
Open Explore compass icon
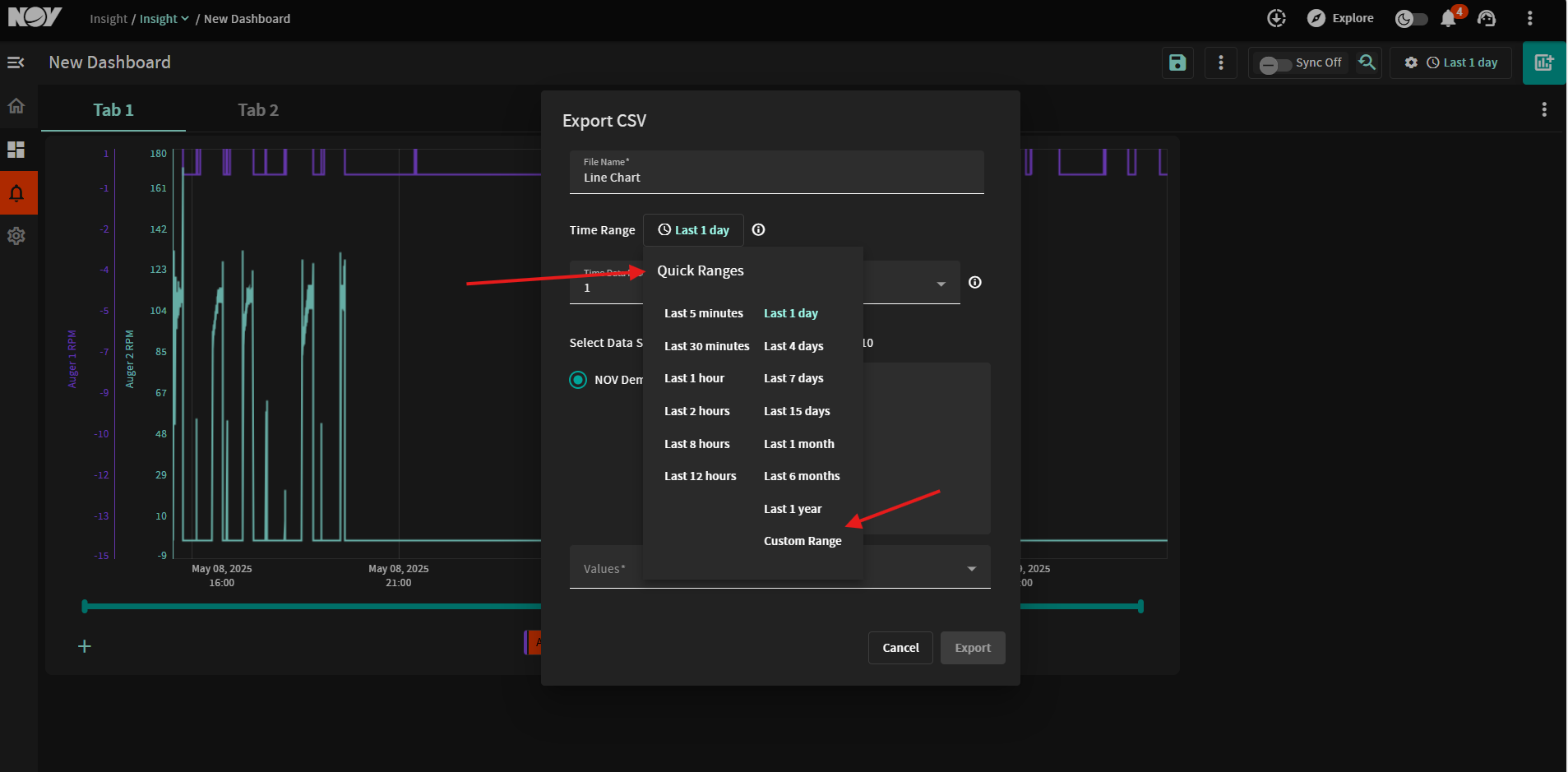pos(1316,18)
